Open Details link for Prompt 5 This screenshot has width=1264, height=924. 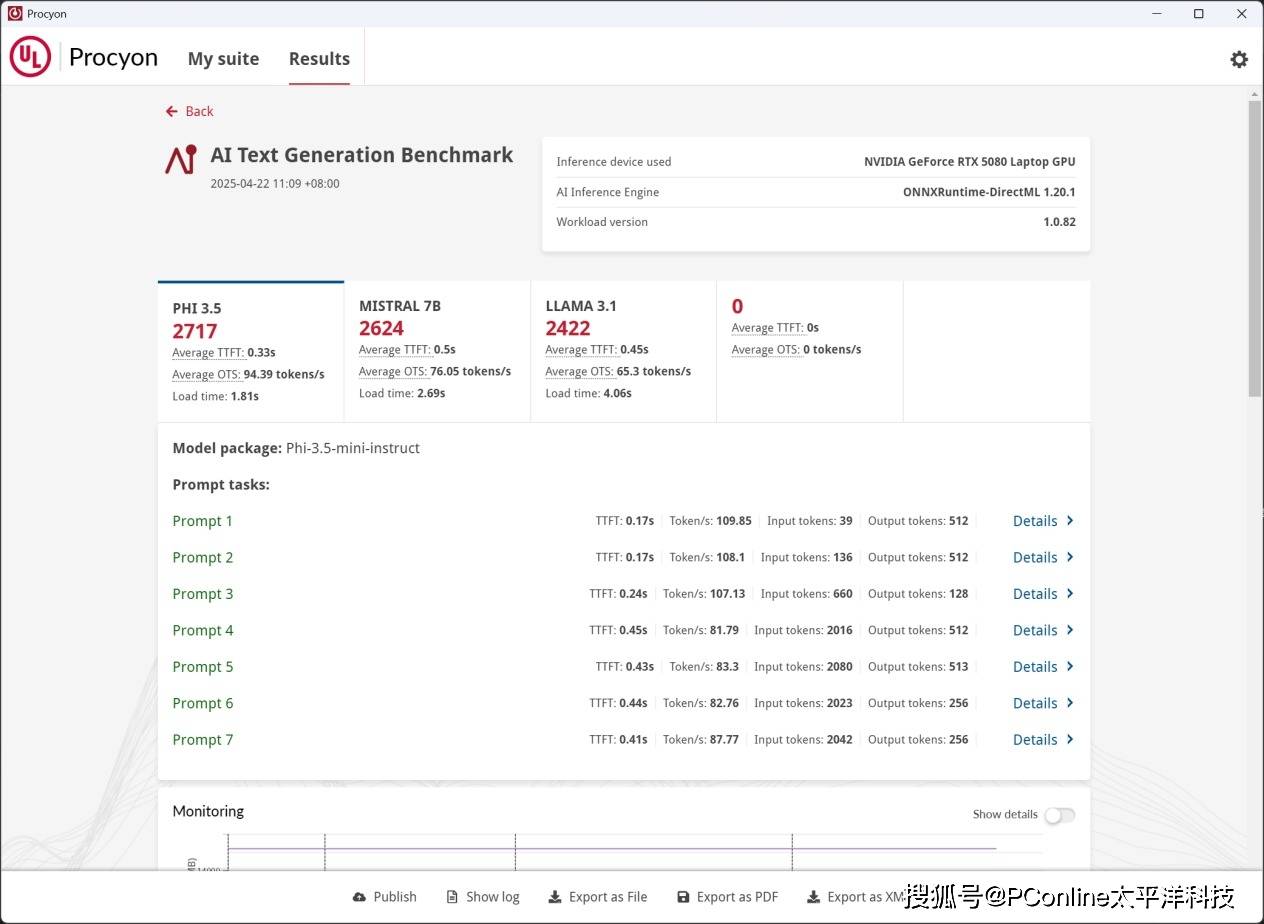click(x=1035, y=667)
